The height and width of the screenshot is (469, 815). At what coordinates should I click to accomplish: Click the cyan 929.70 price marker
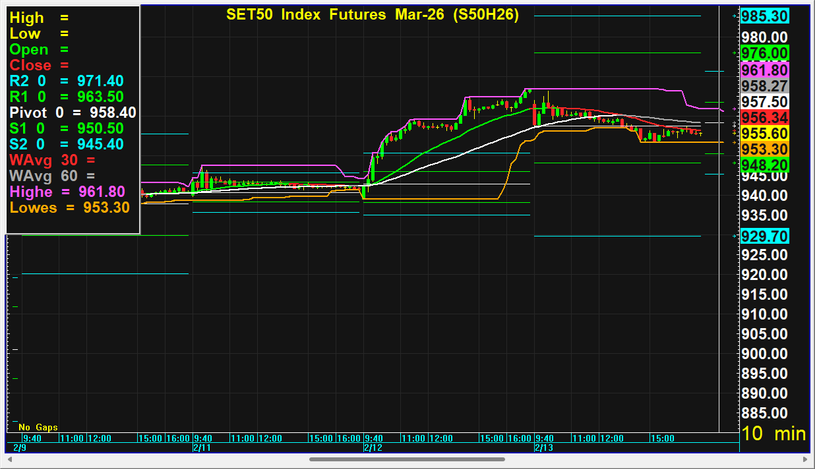[x=765, y=236]
